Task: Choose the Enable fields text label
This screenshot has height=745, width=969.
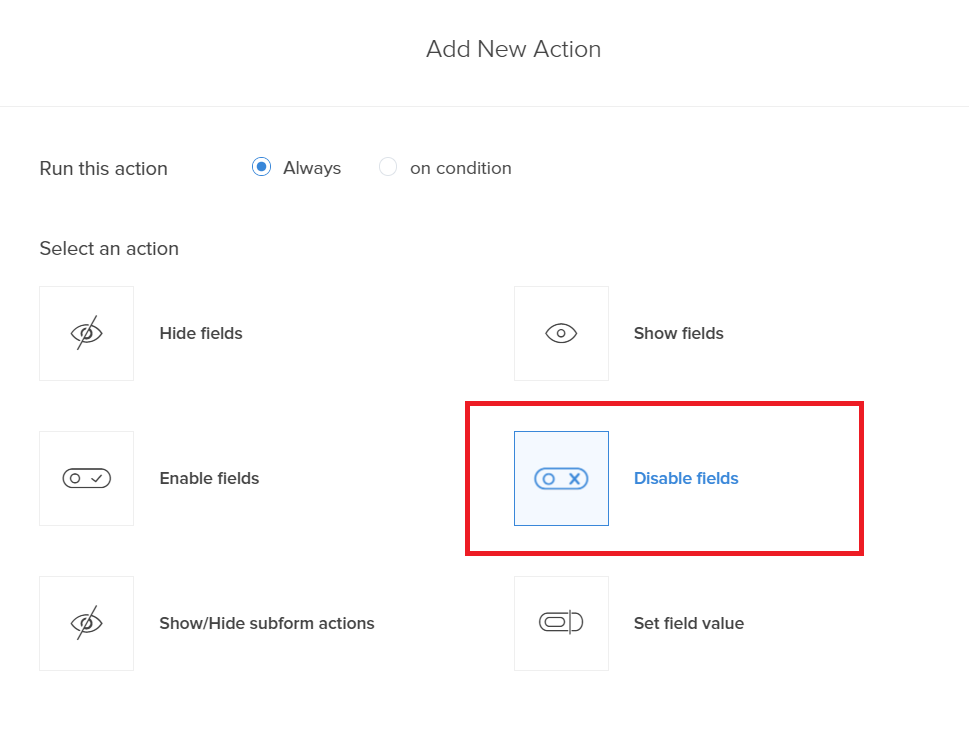Action: 209,478
